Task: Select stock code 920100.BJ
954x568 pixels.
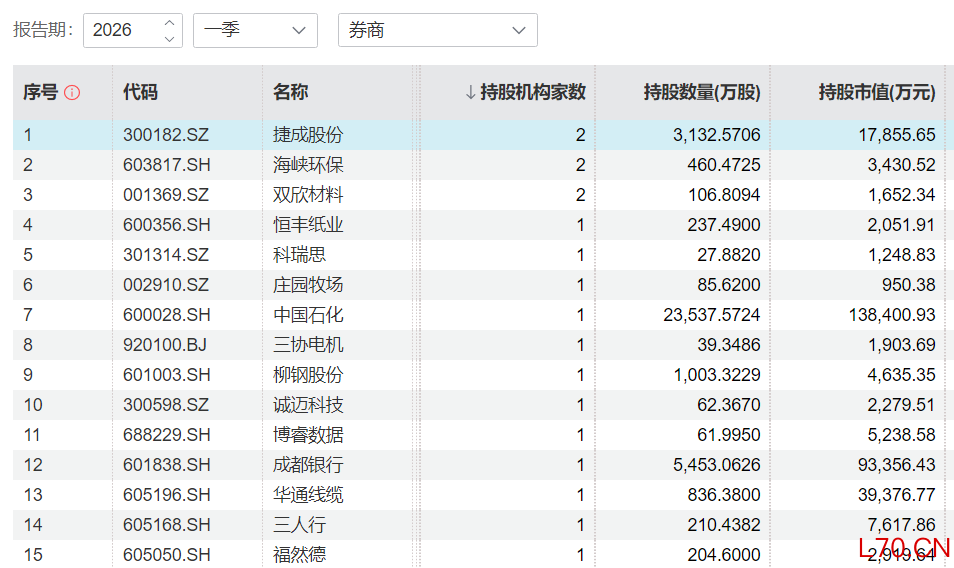Action: tap(165, 345)
